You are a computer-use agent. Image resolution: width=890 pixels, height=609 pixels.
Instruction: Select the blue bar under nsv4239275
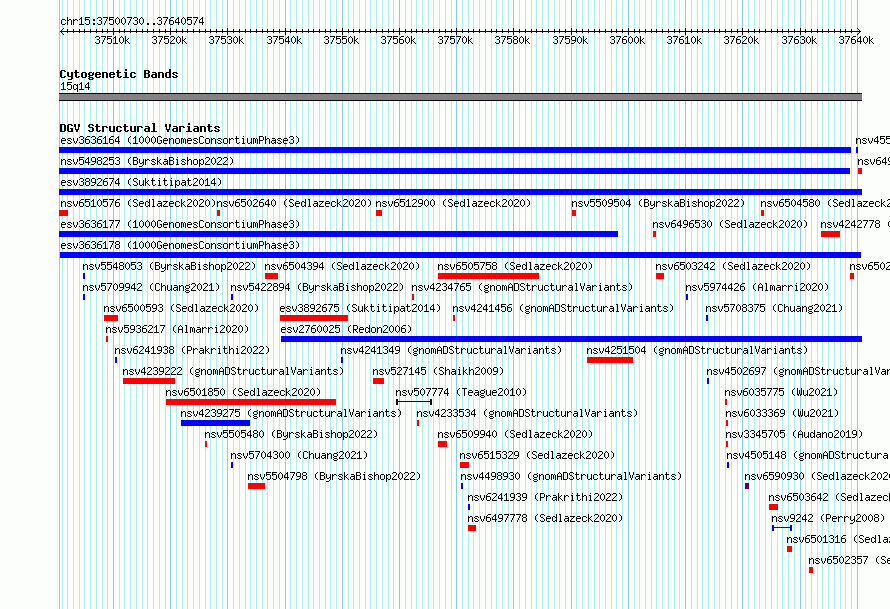pyautogui.click(x=215, y=423)
